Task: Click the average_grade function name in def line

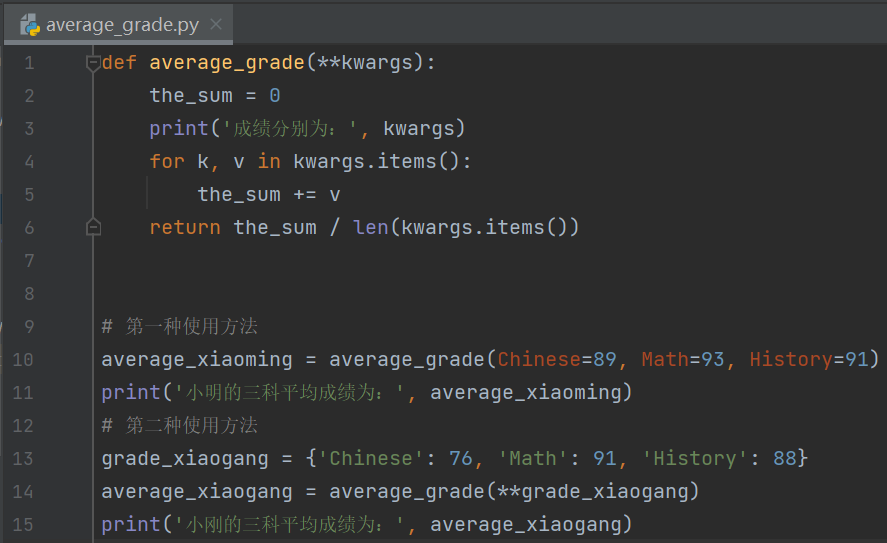Action: (226, 63)
